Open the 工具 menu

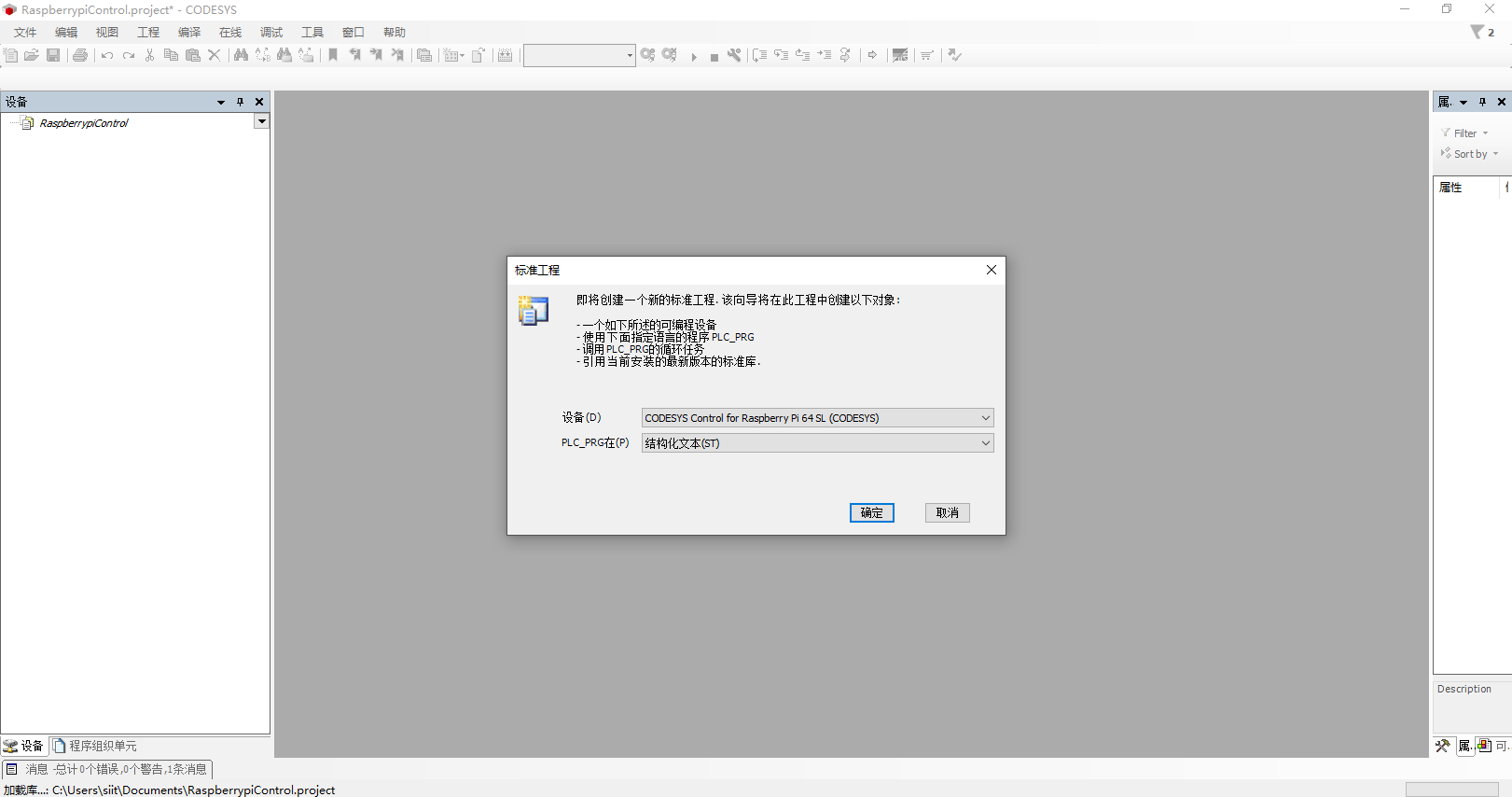312,32
